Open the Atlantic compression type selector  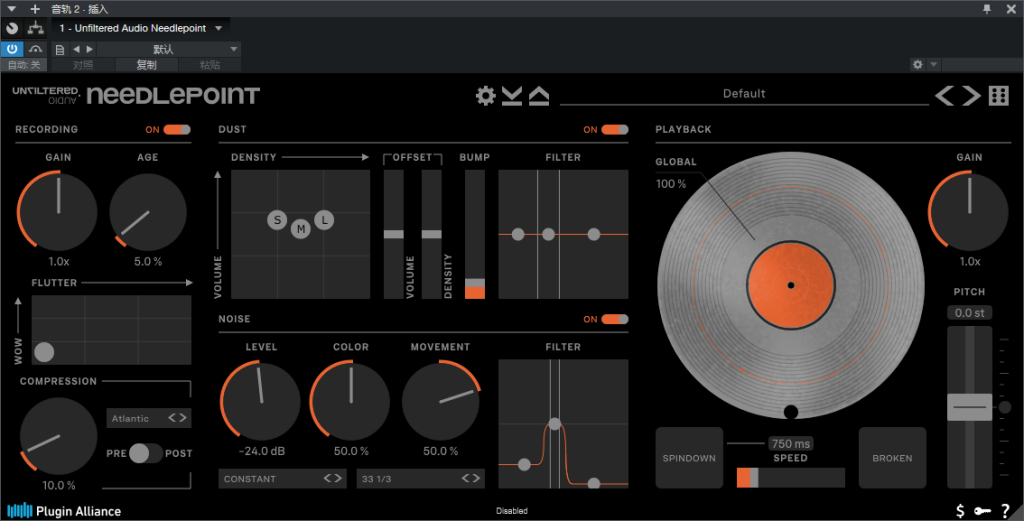[149, 418]
